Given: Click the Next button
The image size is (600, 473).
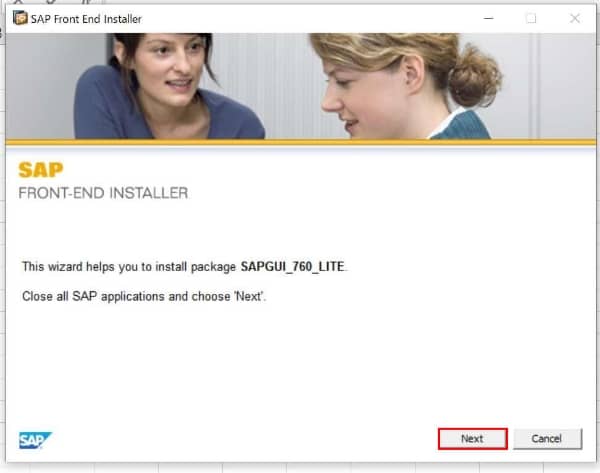Looking at the screenshot, I should click(x=472, y=439).
